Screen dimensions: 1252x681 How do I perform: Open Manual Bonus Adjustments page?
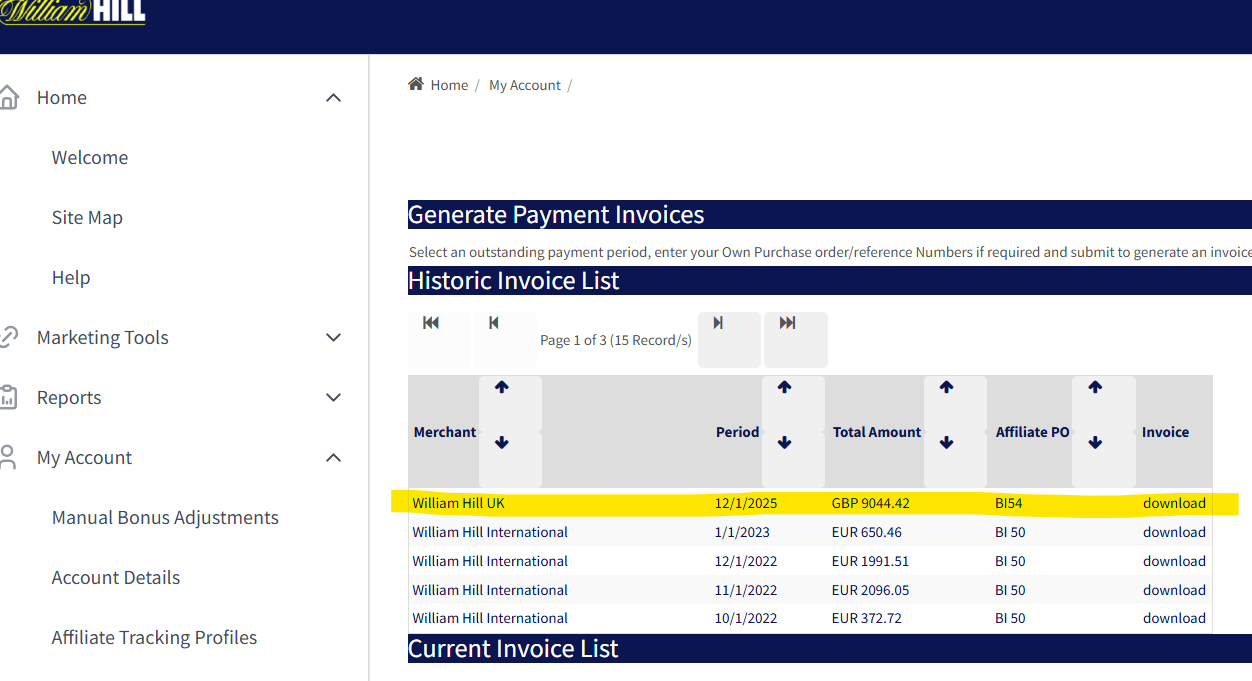[165, 518]
